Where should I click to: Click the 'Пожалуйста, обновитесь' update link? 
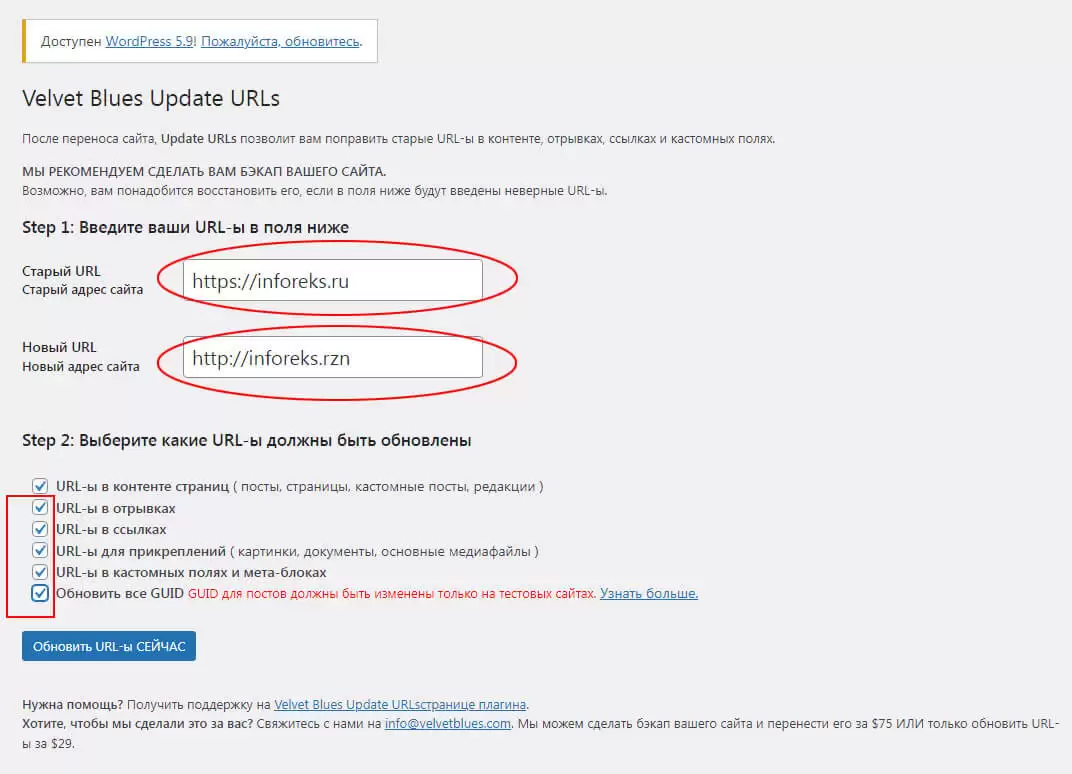(x=281, y=42)
